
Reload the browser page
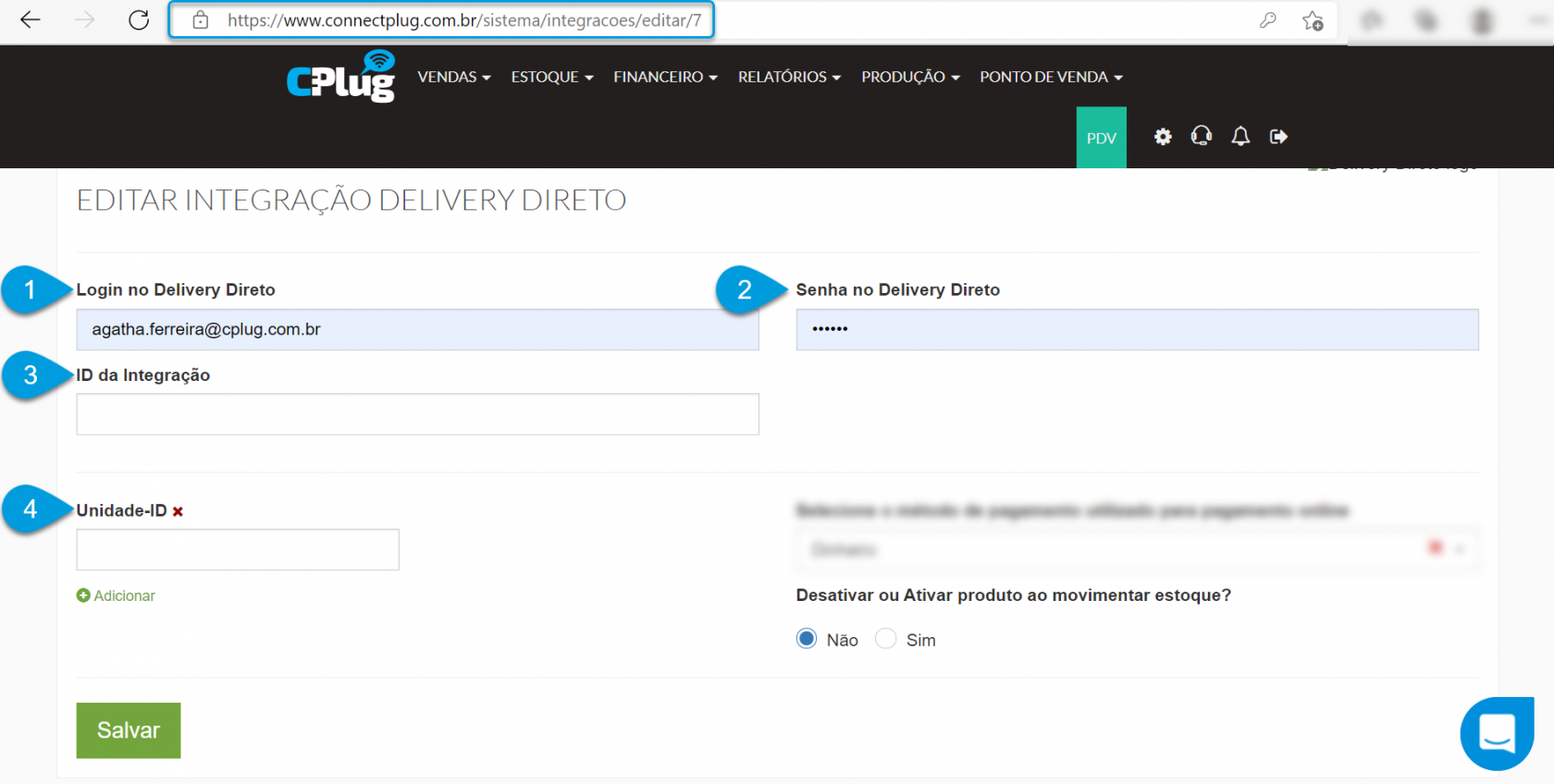pyautogui.click(x=139, y=20)
